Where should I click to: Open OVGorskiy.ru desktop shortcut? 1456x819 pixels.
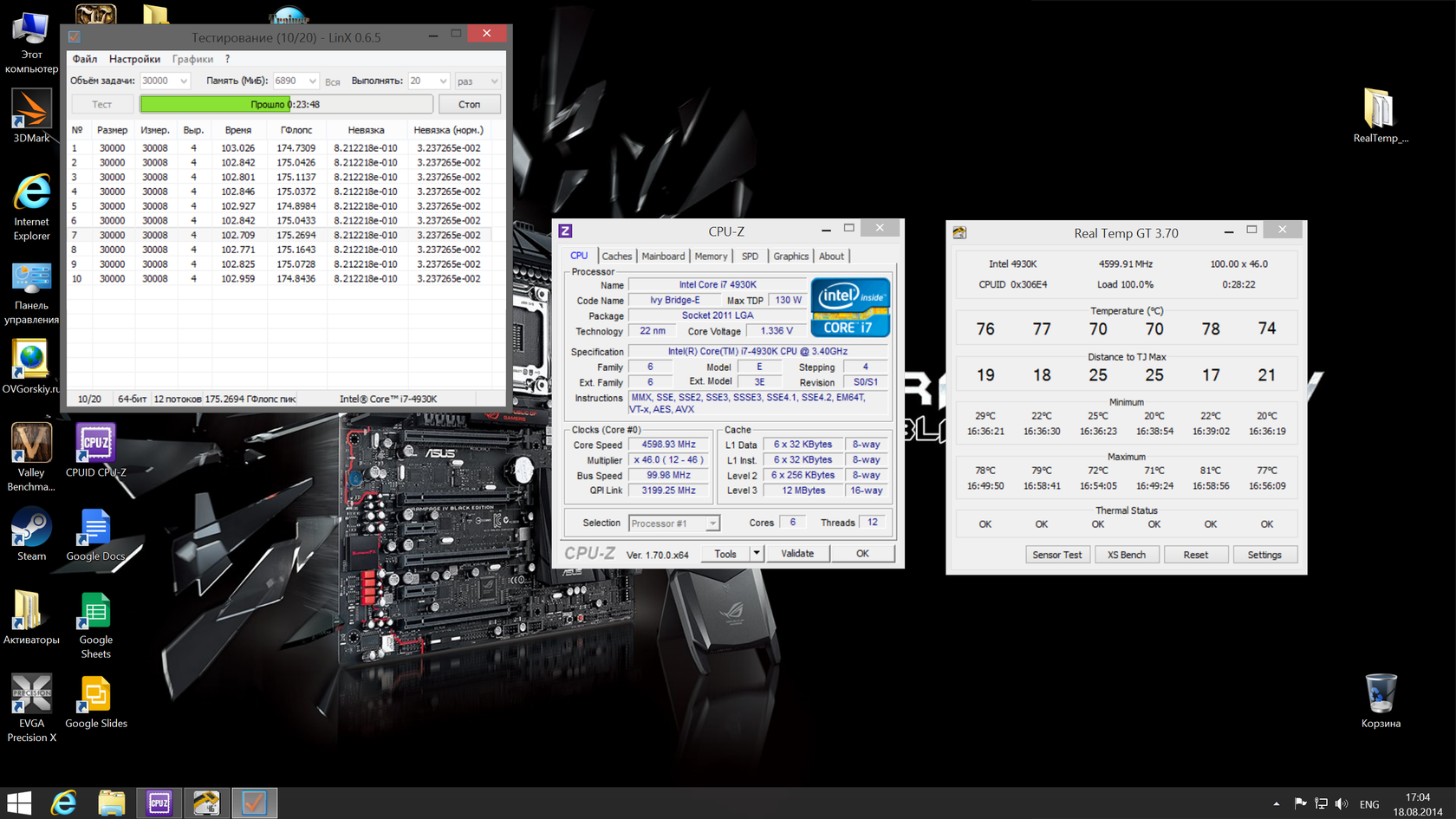point(31,366)
